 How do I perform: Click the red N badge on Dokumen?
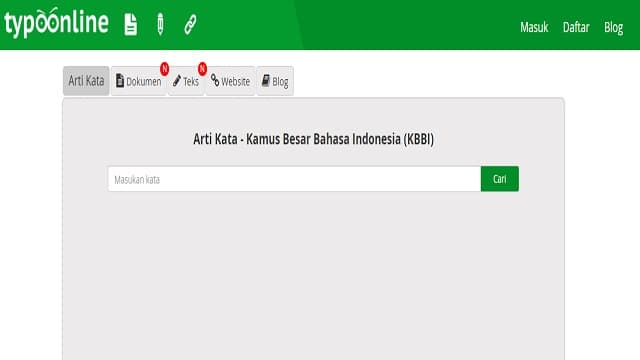164,69
